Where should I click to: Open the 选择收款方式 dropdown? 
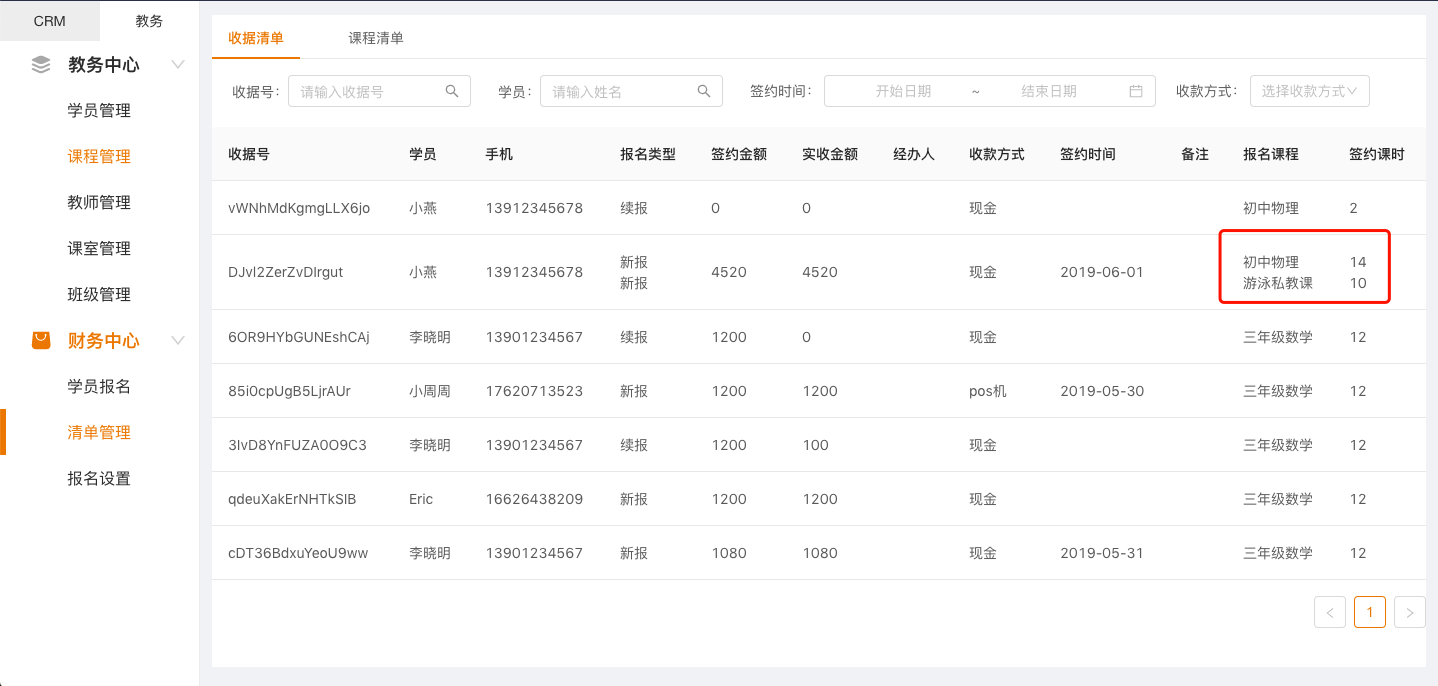(x=1309, y=91)
